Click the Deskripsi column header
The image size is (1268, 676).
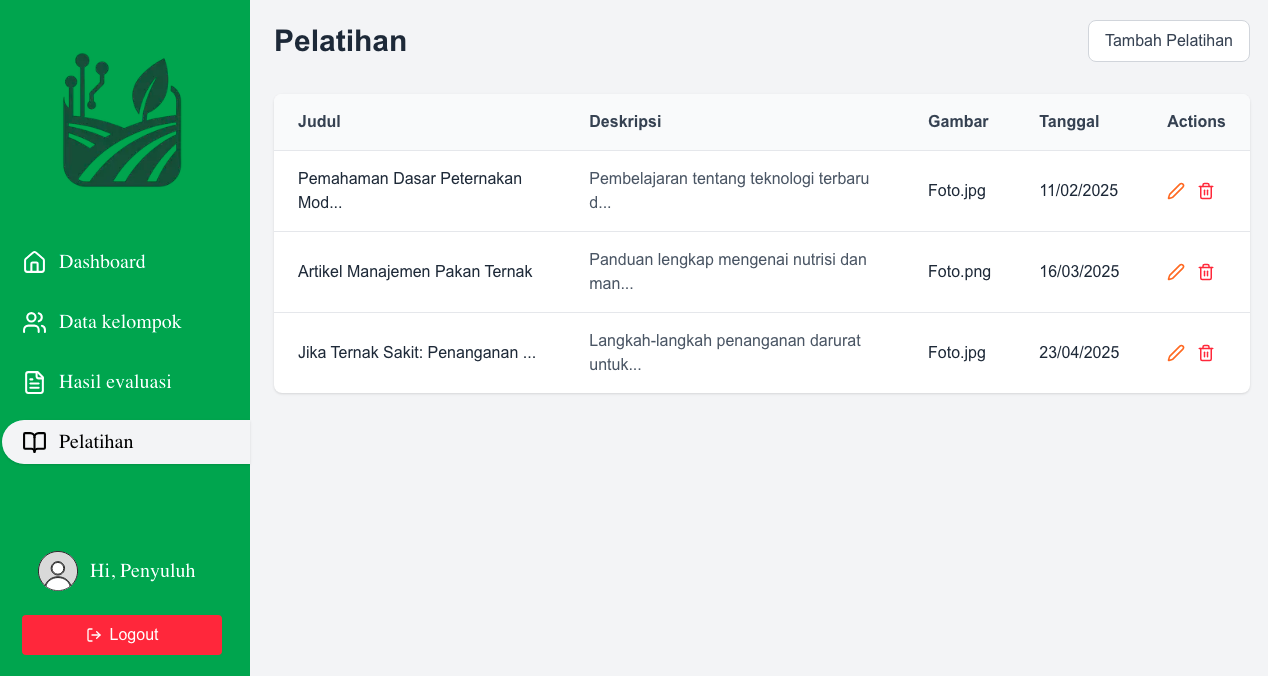[x=625, y=122]
